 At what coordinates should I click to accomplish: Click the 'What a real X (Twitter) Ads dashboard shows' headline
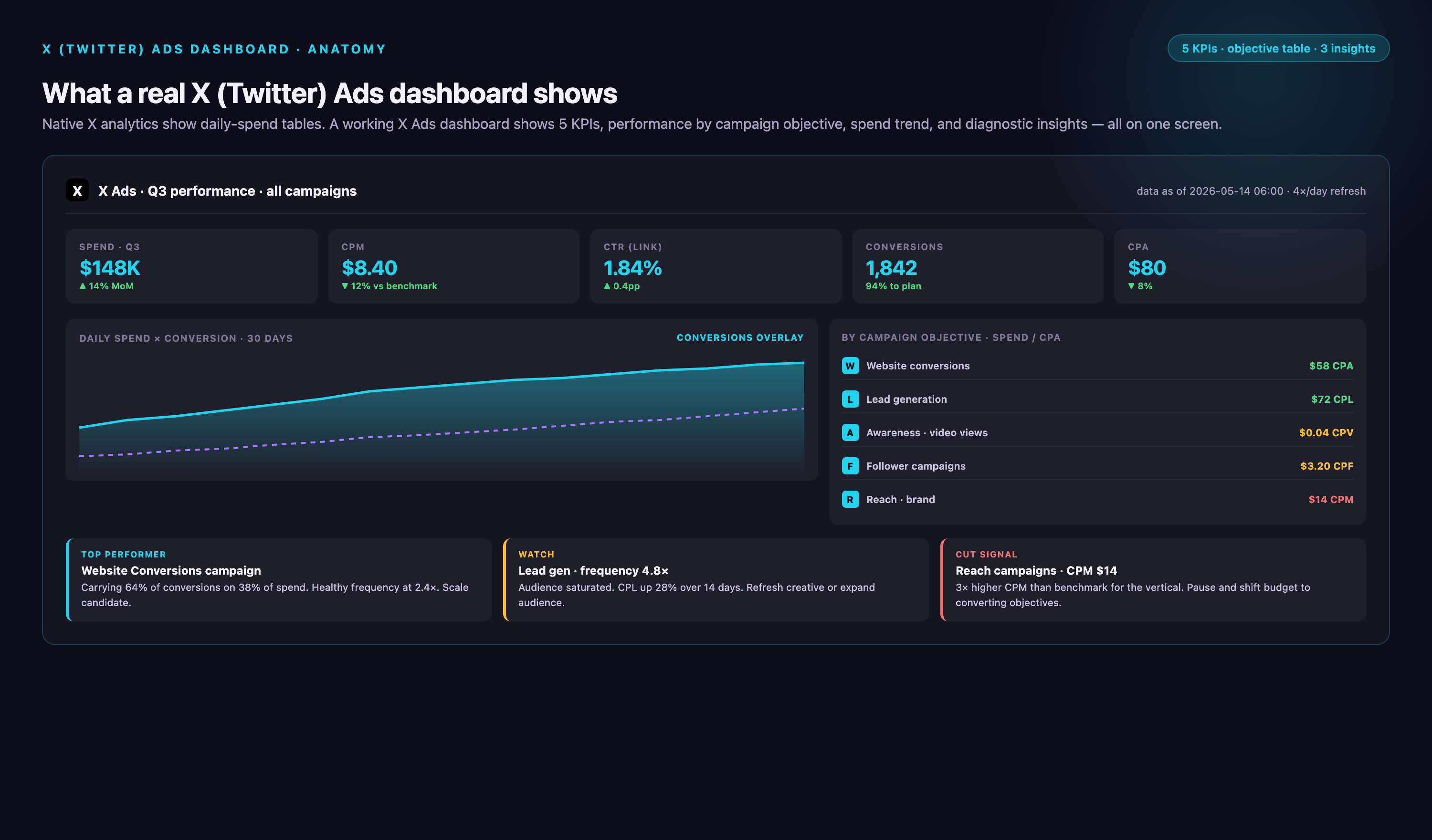329,93
